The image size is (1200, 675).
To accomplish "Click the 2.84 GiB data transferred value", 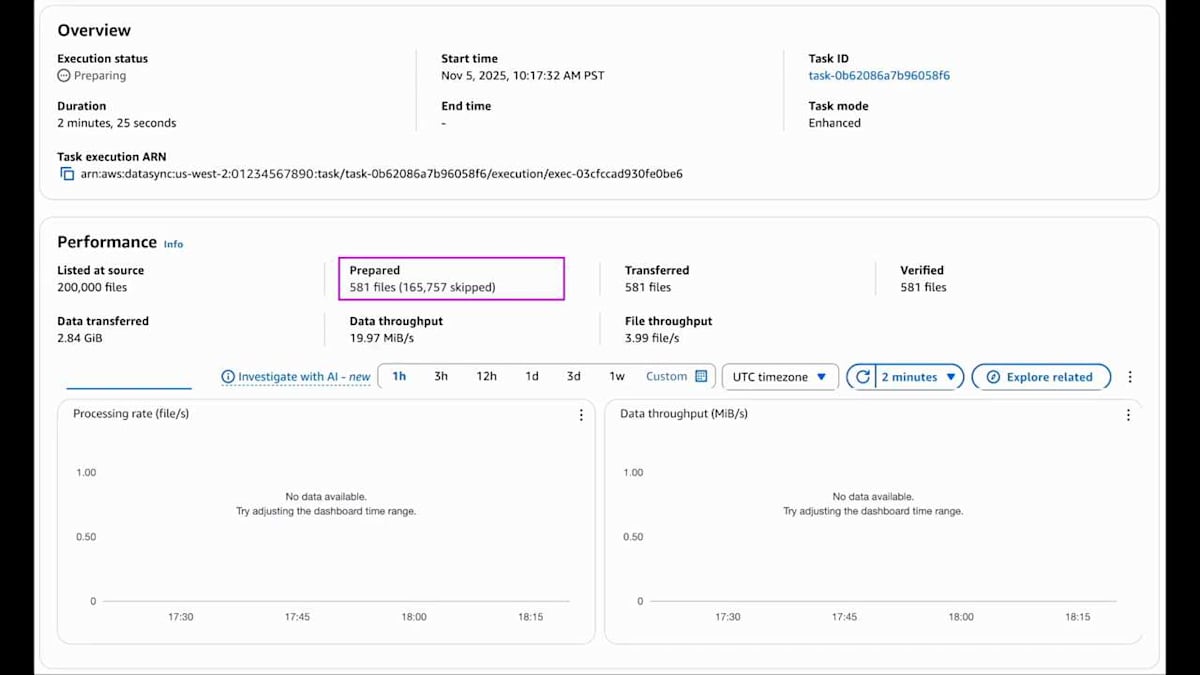I will [x=80, y=339].
